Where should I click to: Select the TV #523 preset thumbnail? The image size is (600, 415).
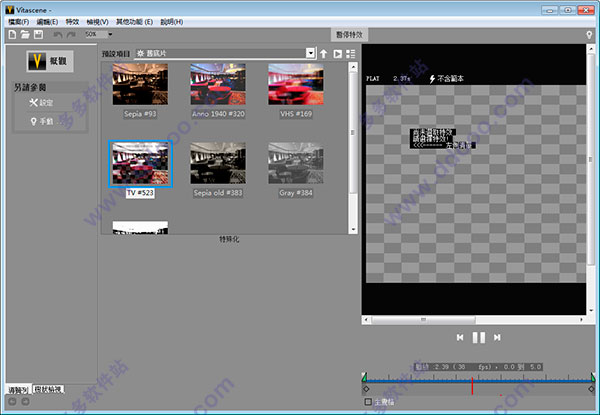[x=140, y=164]
